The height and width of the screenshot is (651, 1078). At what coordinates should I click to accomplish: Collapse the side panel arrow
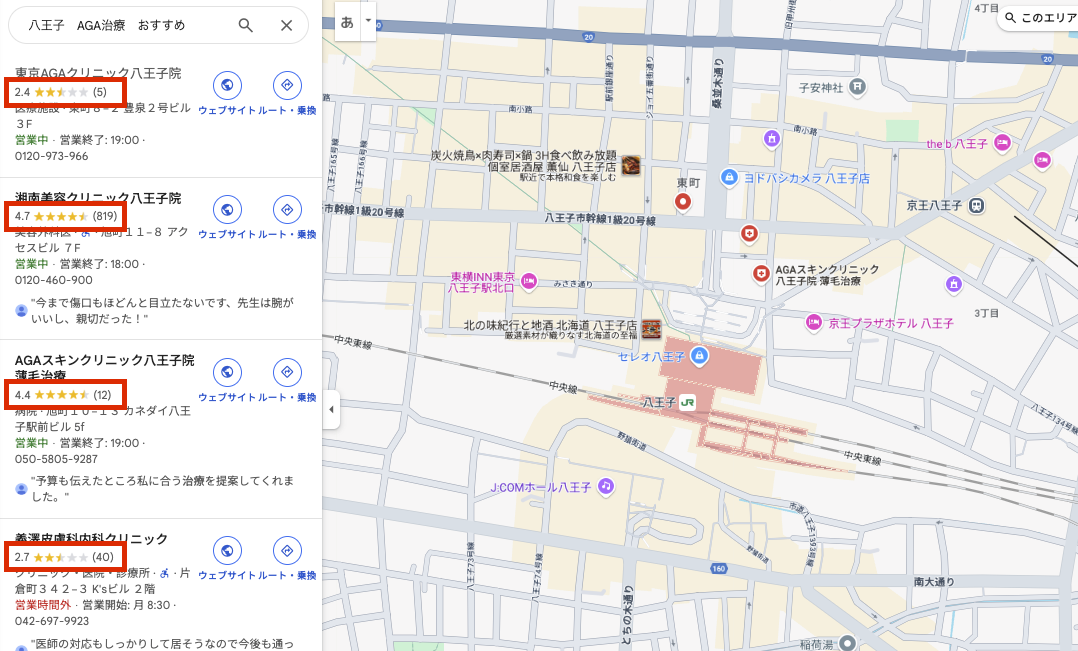coord(331,410)
